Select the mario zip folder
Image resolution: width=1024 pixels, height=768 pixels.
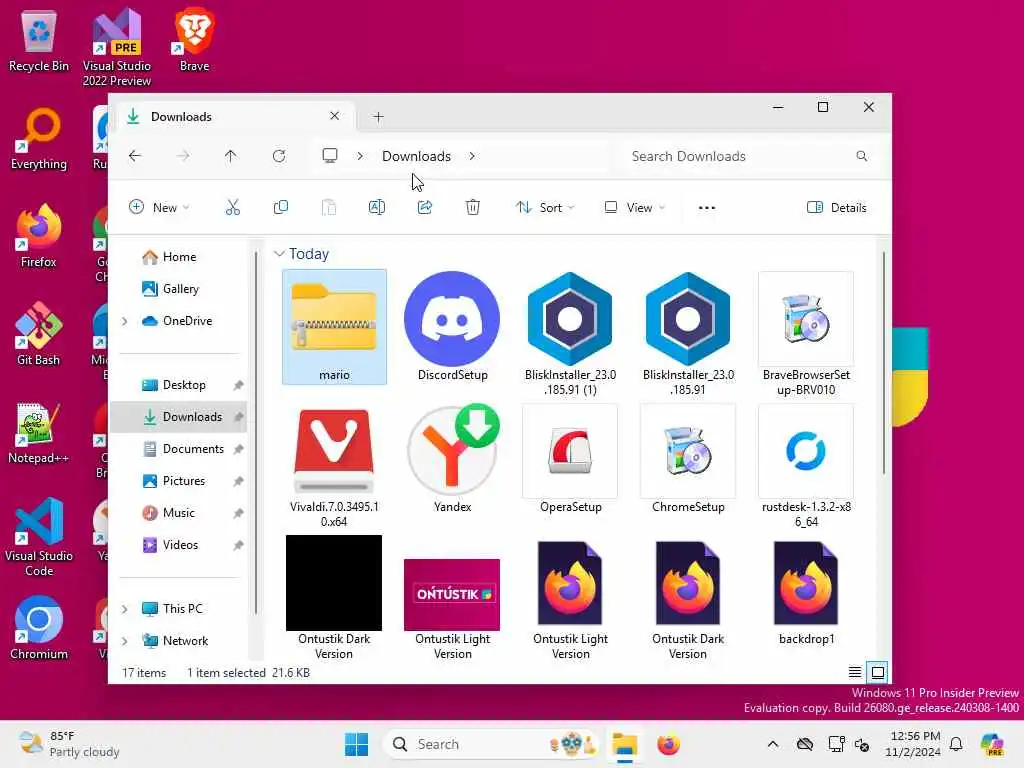pyautogui.click(x=334, y=327)
